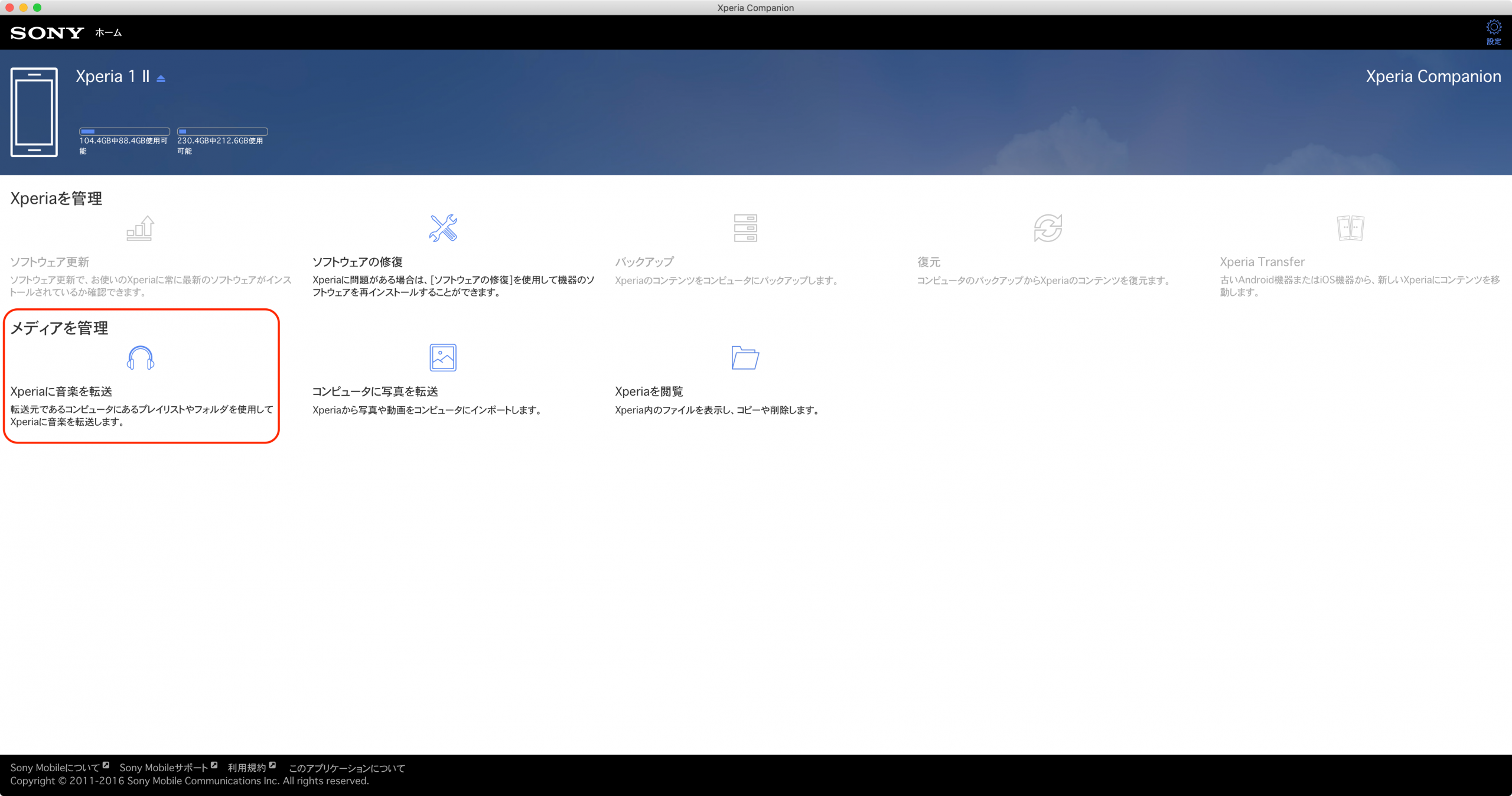Open コンピュータに写真を転送 title
Screen dimensions: 1512x796
point(375,392)
